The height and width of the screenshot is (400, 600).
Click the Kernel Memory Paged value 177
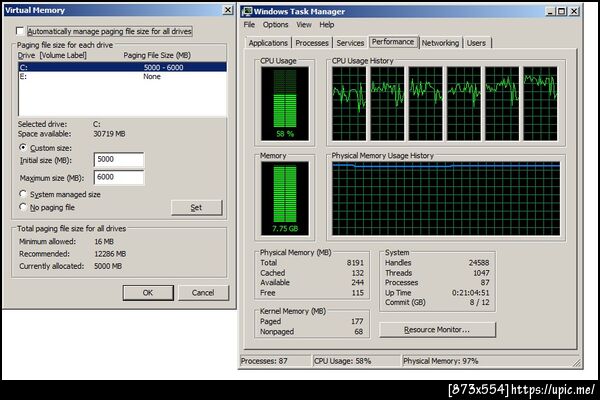(357, 322)
